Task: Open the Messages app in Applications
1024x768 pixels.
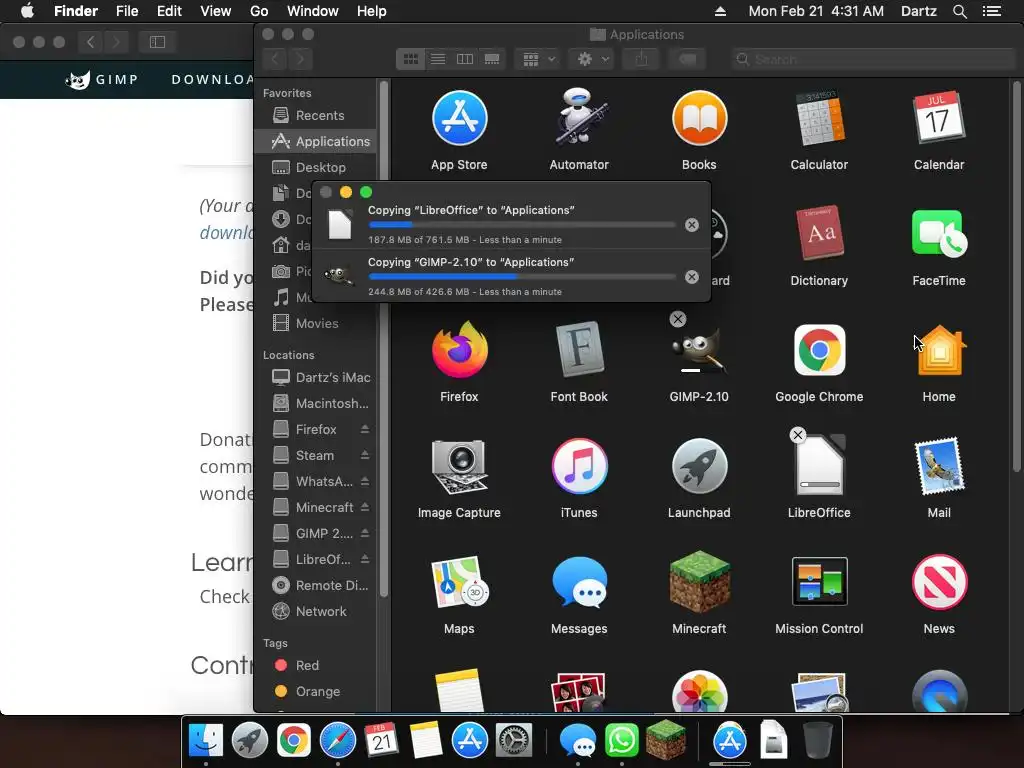Action: click(x=579, y=582)
